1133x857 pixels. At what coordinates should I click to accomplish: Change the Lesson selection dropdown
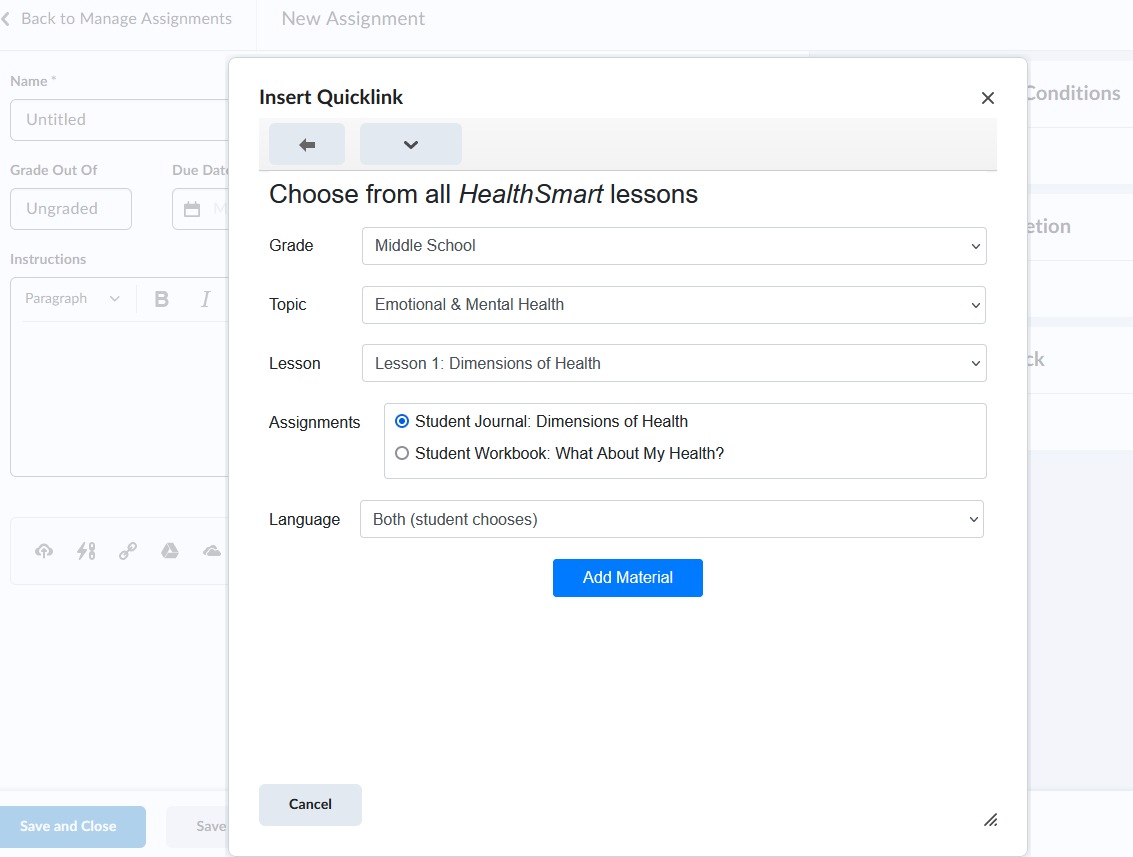(673, 363)
